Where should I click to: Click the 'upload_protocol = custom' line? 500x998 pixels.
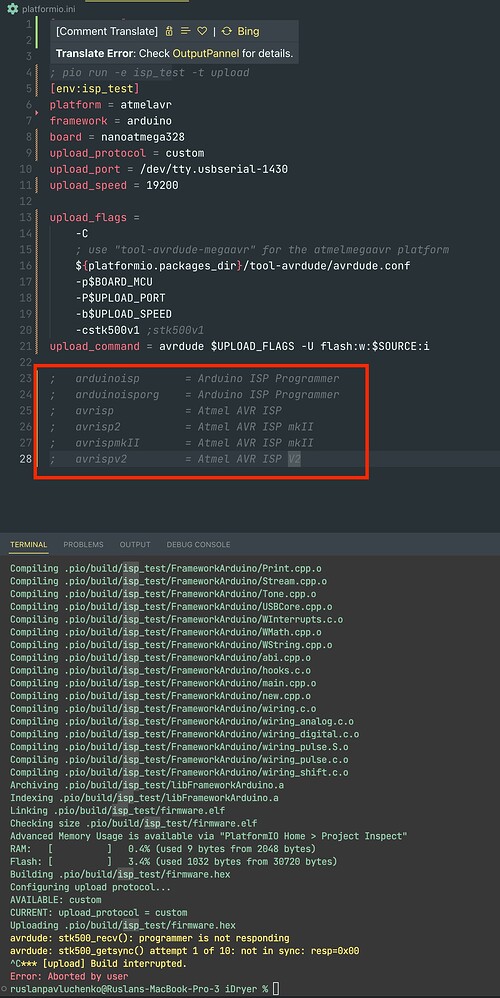[127, 153]
